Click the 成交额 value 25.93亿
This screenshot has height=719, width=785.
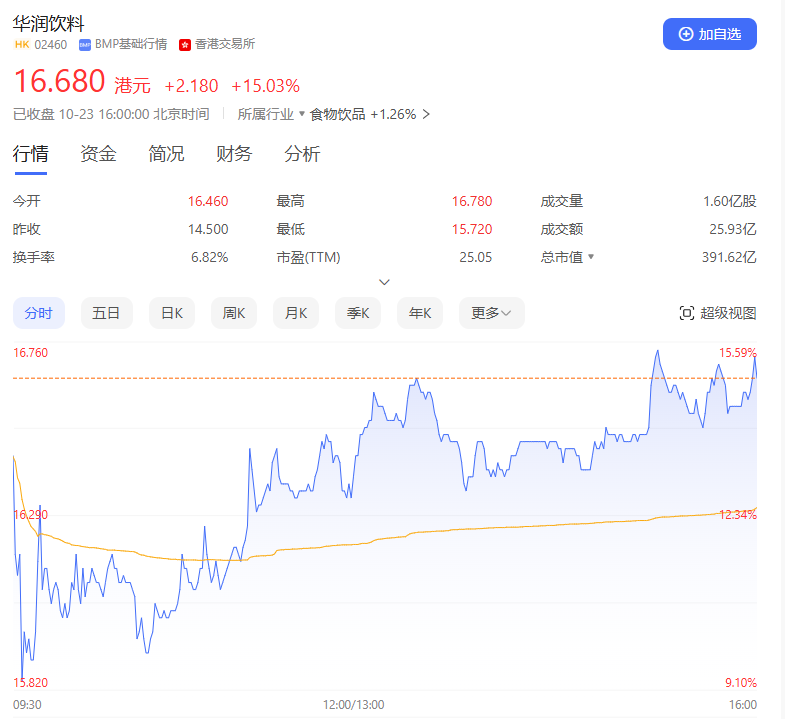click(x=732, y=229)
